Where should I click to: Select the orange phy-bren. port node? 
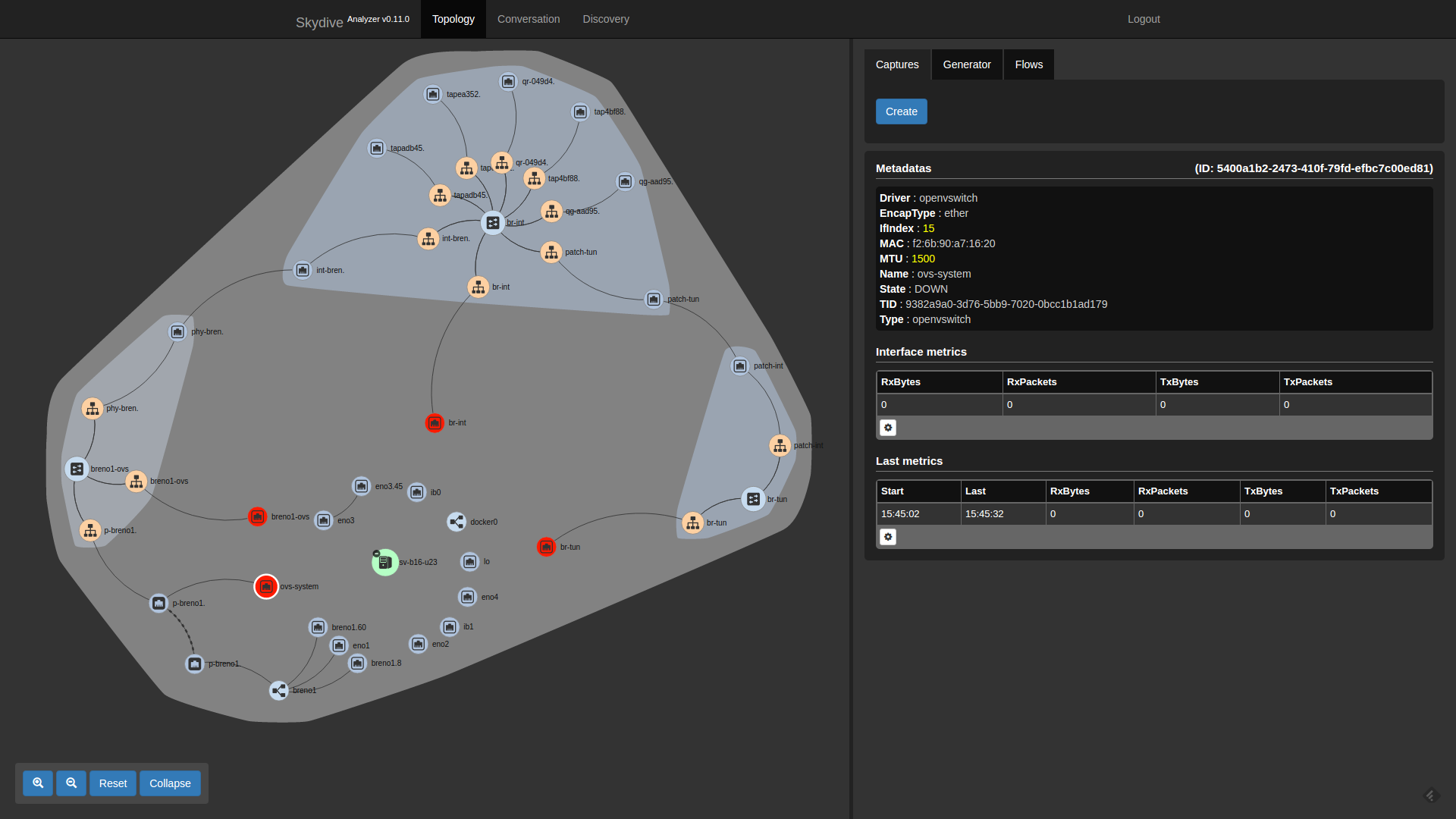[93, 409]
